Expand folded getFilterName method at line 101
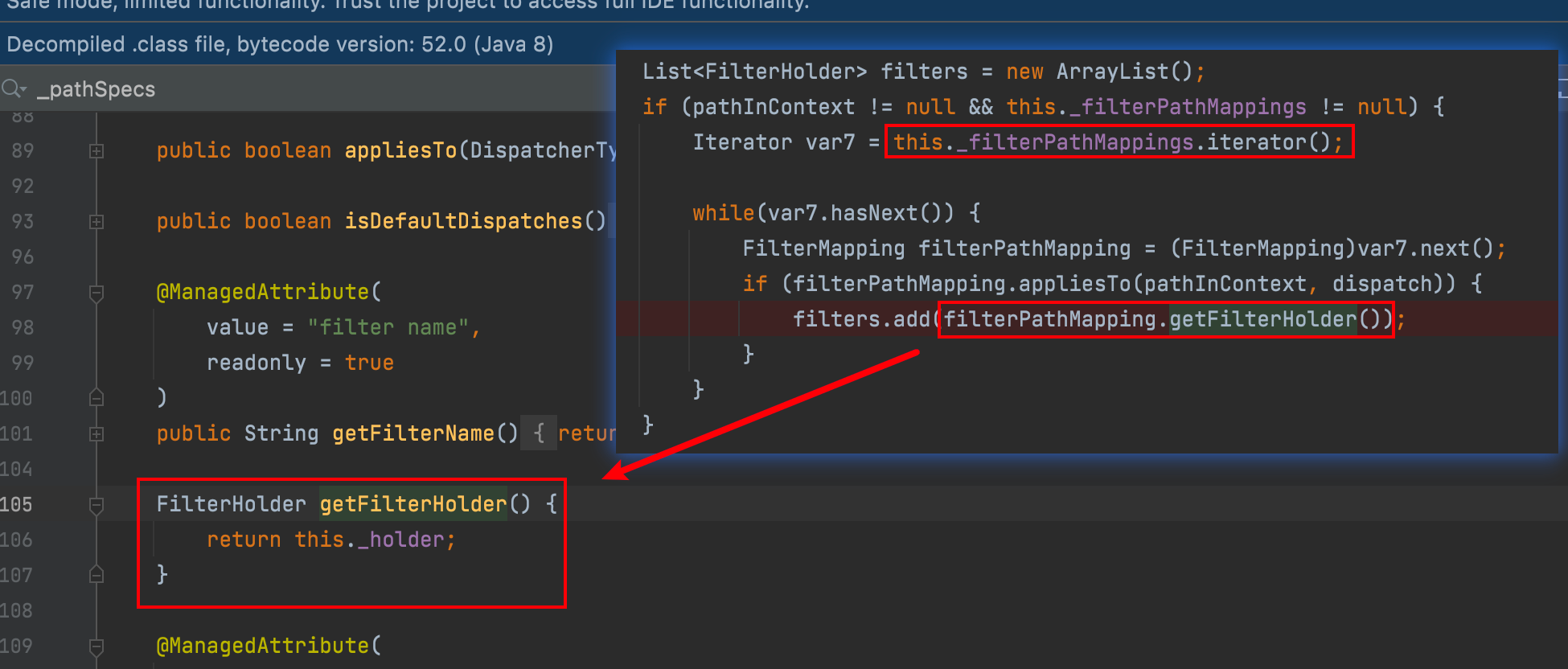Screen dimensions: 1568x669 [96, 434]
